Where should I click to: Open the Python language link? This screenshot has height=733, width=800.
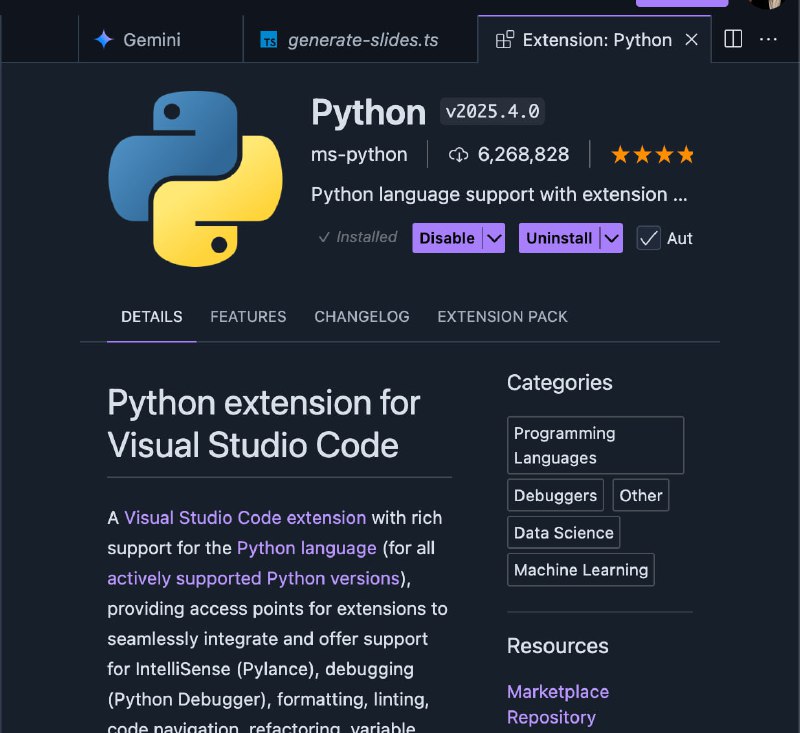[x=307, y=548]
